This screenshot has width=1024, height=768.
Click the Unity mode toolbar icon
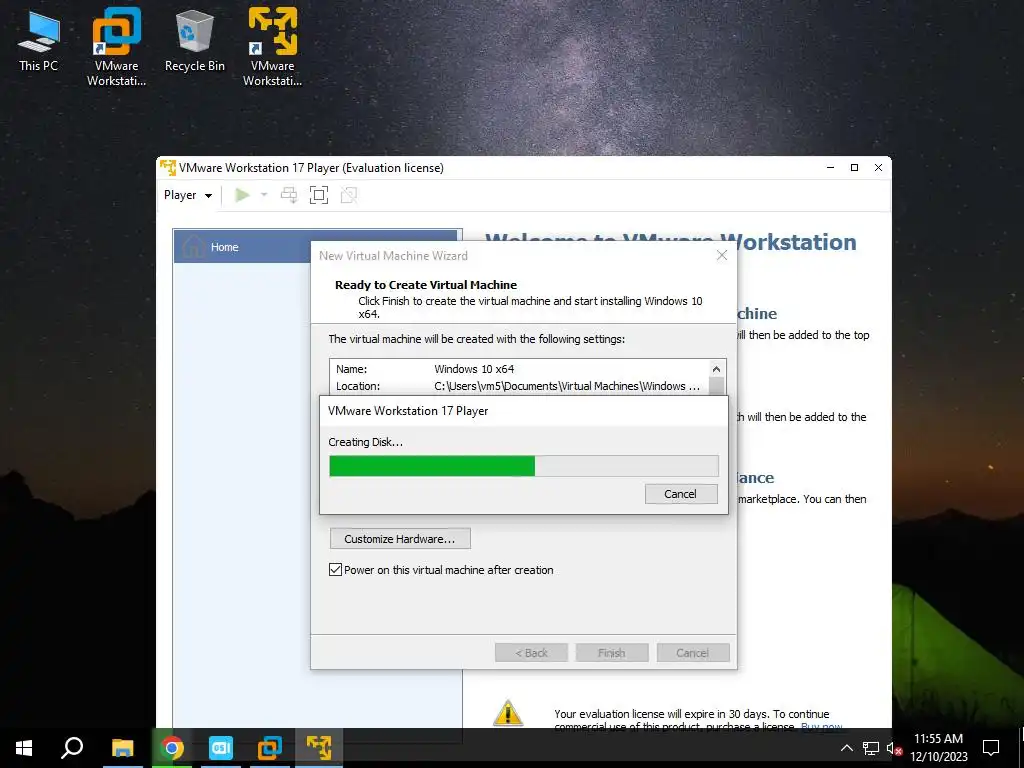(x=349, y=195)
